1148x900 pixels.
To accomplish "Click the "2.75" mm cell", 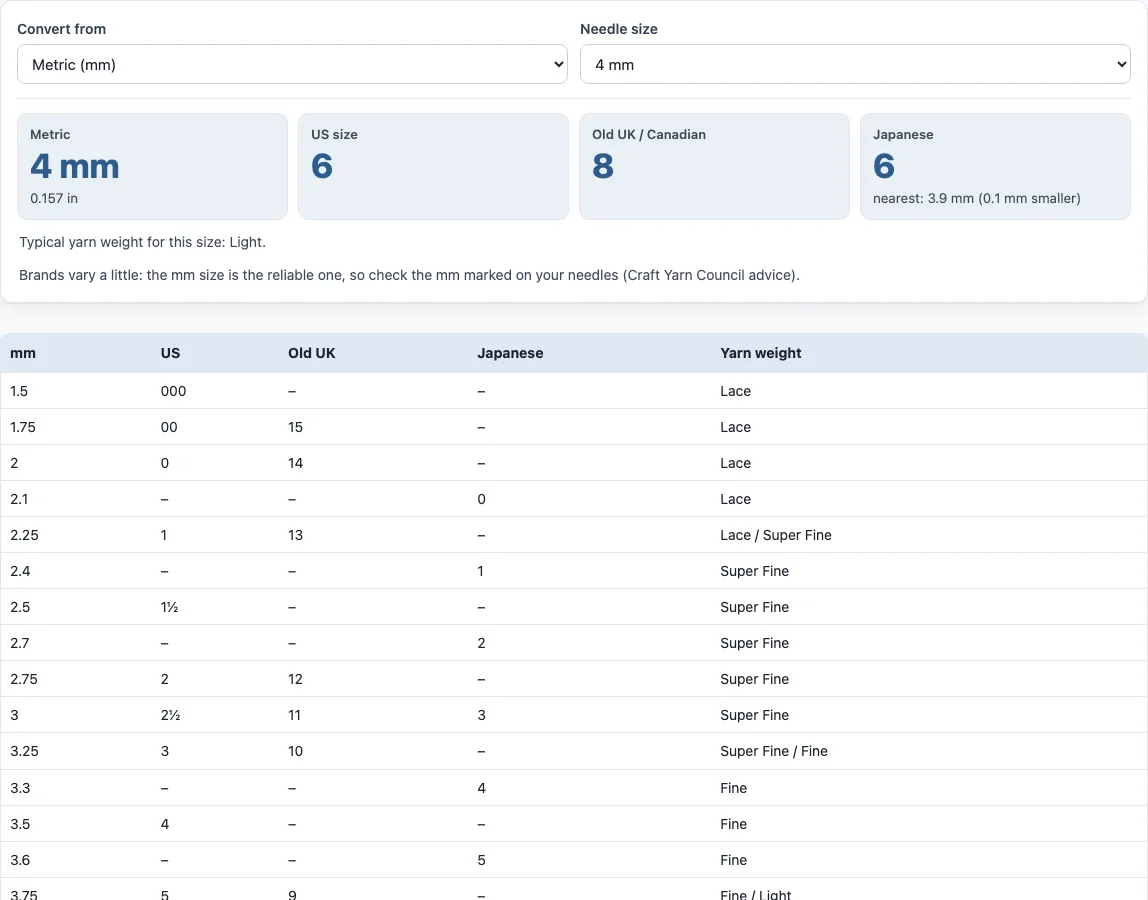I will pyautogui.click(x=24, y=678).
